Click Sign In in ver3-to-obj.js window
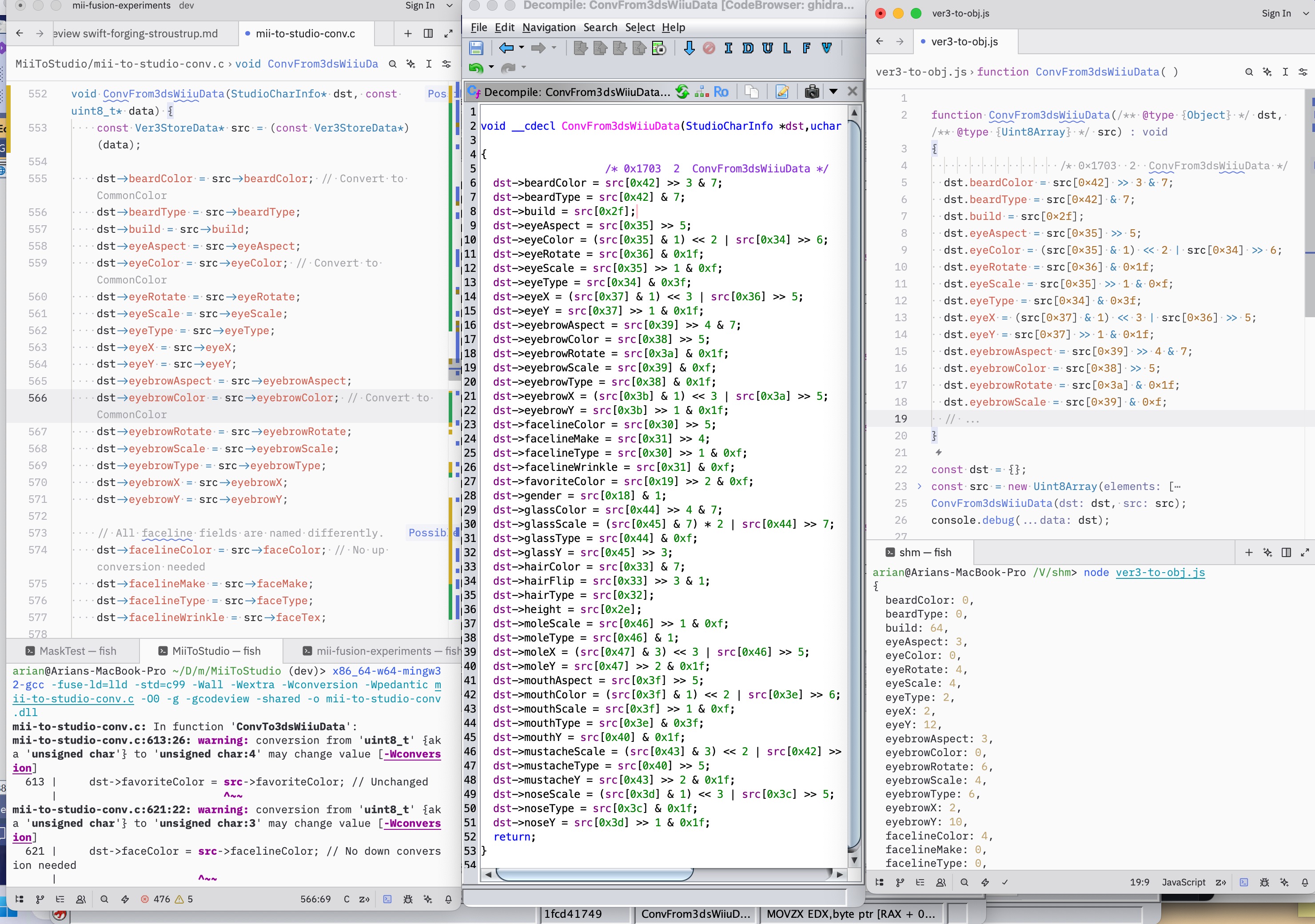The width and height of the screenshot is (1315, 924). 1276,13
